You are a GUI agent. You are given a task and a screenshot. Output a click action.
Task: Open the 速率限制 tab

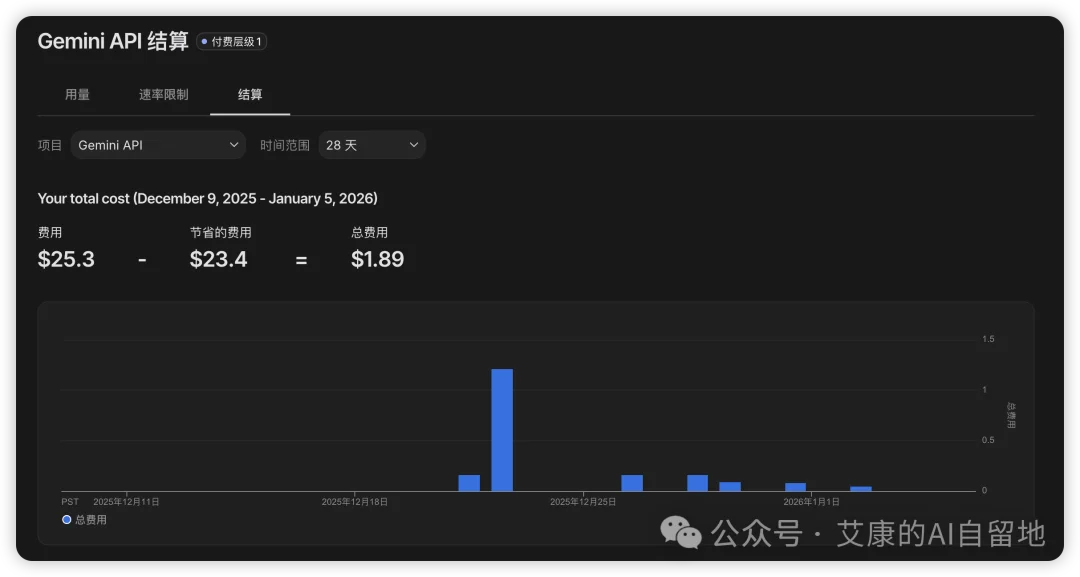163,94
